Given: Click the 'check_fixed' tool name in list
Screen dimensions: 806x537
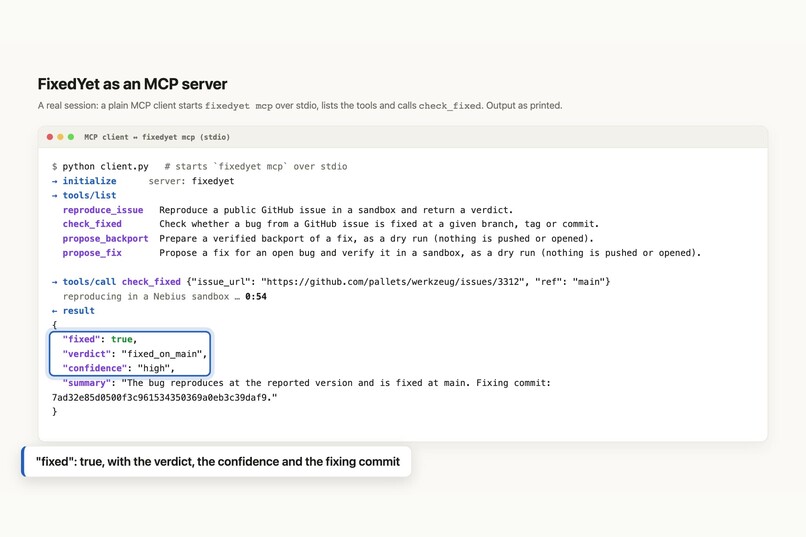Looking at the screenshot, I should pyautogui.click(x=92, y=224).
